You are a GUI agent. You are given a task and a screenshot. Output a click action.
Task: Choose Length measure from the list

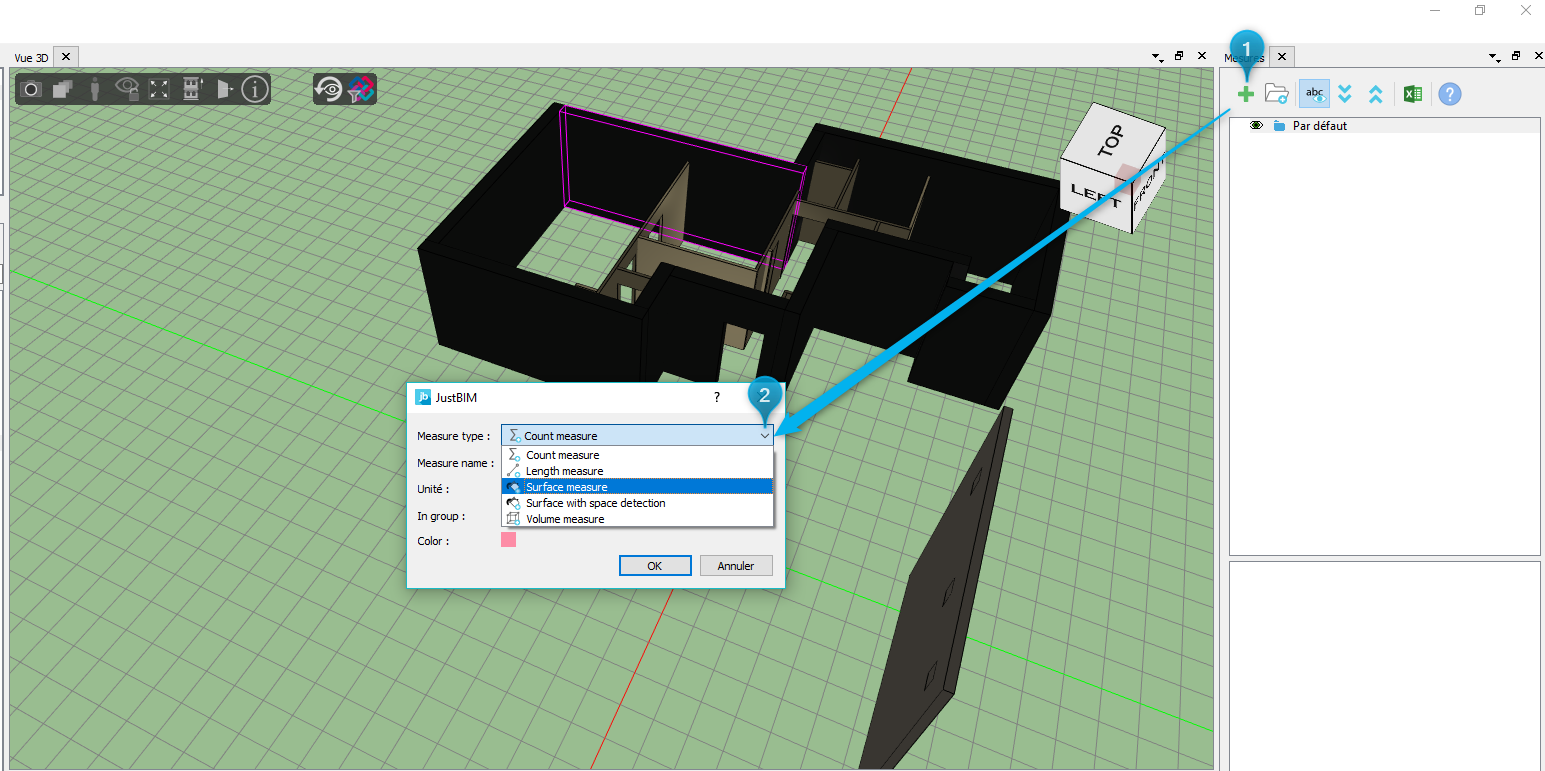tap(637, 471)
